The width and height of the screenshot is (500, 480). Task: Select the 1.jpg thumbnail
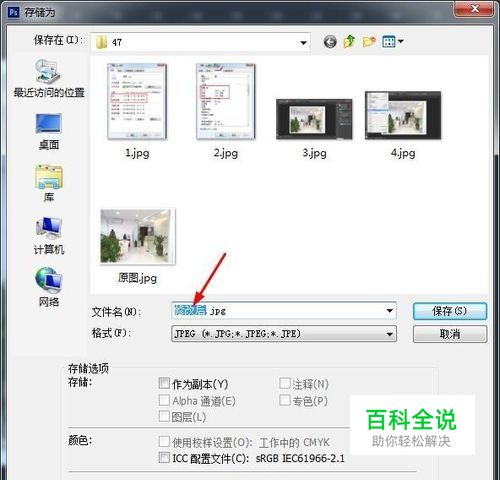pos(137,101)
